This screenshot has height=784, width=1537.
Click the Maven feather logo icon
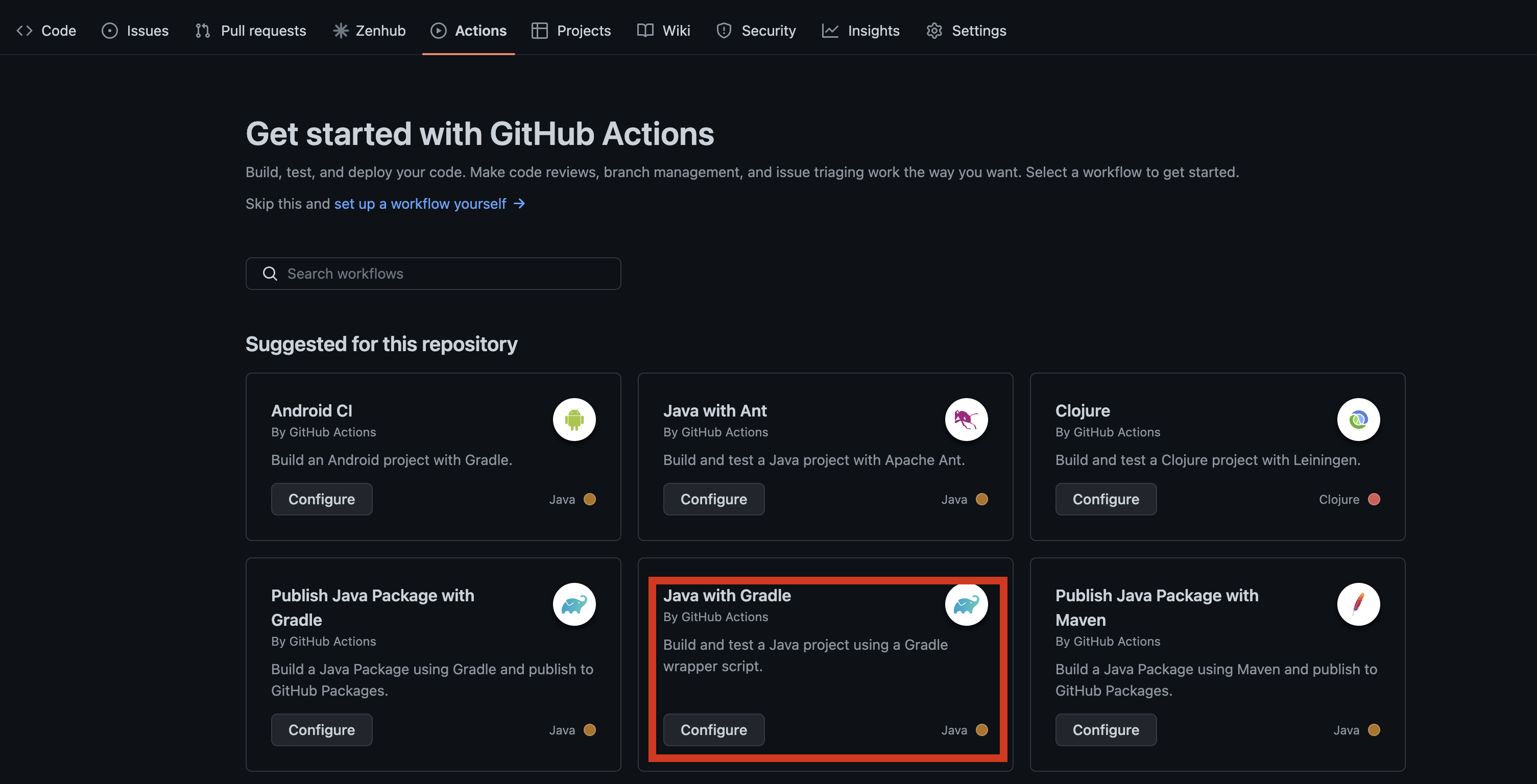[x=1358, y=604]
